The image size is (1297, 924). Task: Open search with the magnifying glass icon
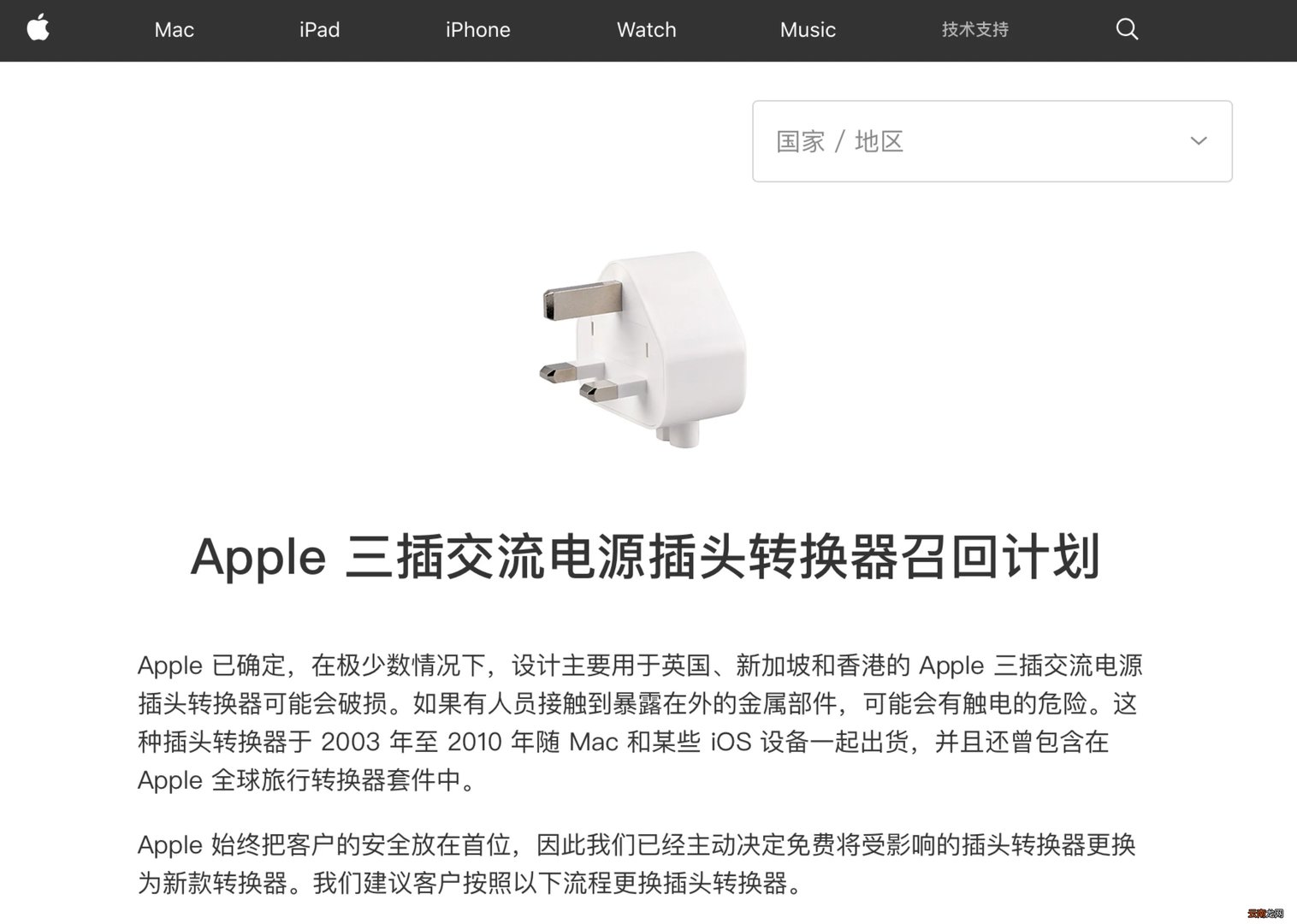(x=1127, y=29)
